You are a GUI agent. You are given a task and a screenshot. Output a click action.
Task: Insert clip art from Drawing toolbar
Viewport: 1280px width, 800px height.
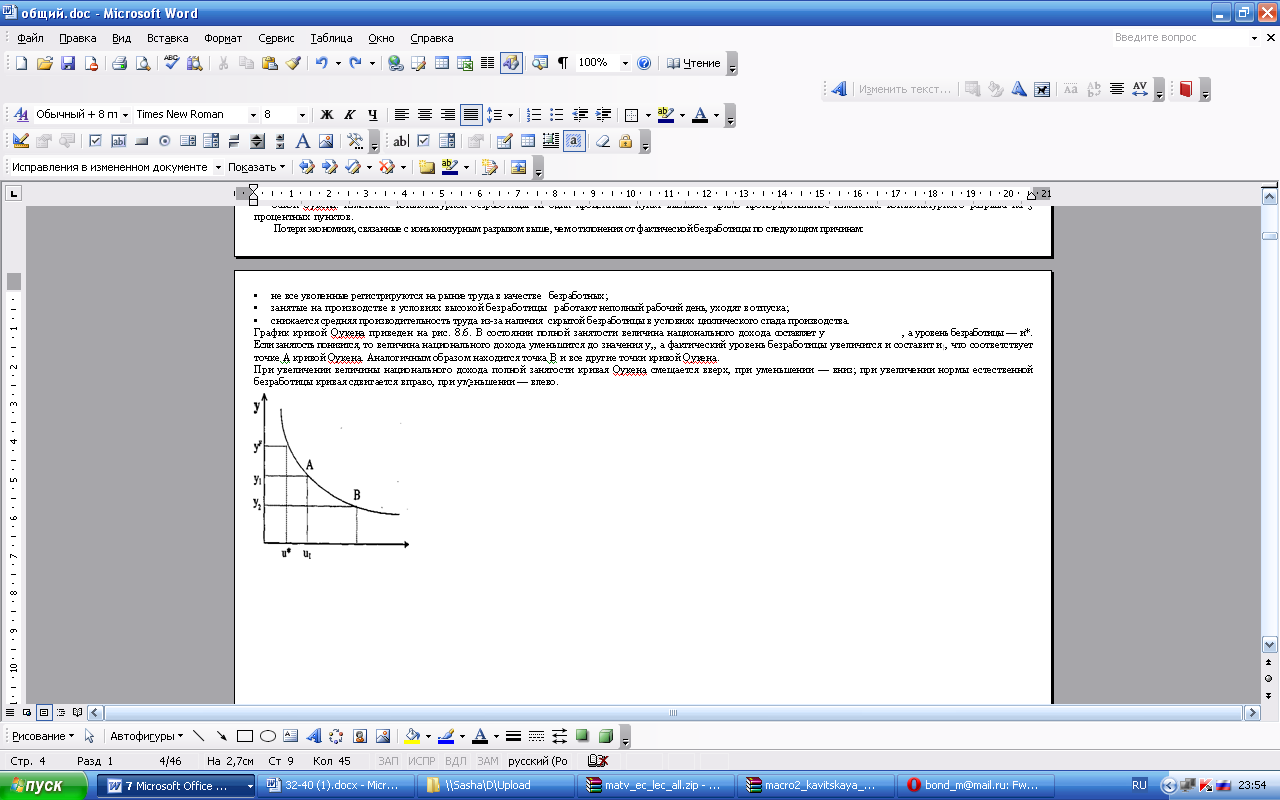(x=359, y=736)
